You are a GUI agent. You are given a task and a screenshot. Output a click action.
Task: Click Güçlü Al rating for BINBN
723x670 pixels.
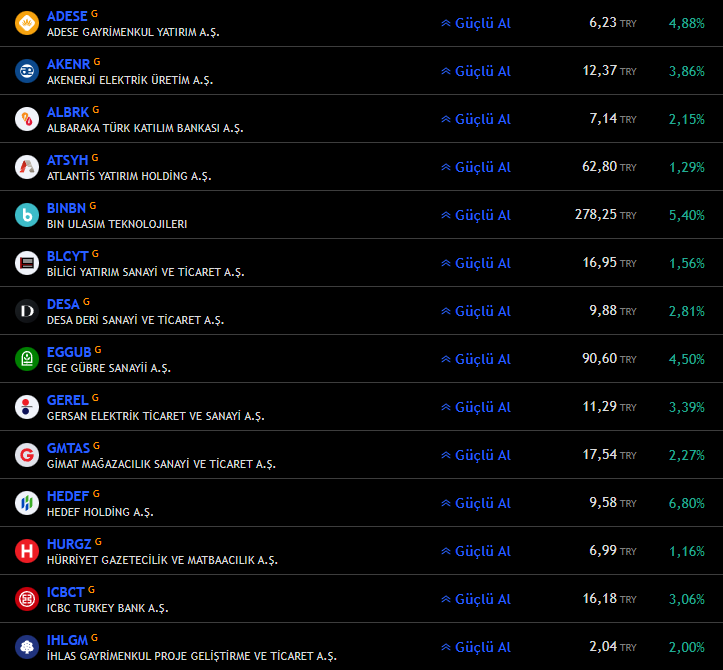click(x=476, y=215)
